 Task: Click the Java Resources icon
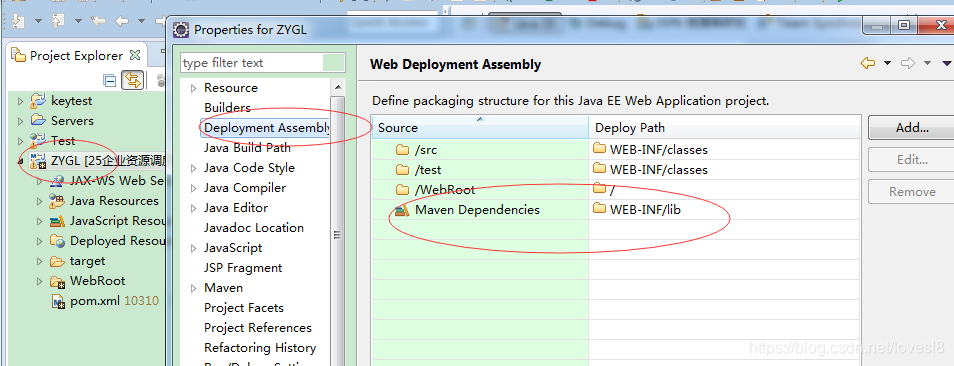[57, 201]
